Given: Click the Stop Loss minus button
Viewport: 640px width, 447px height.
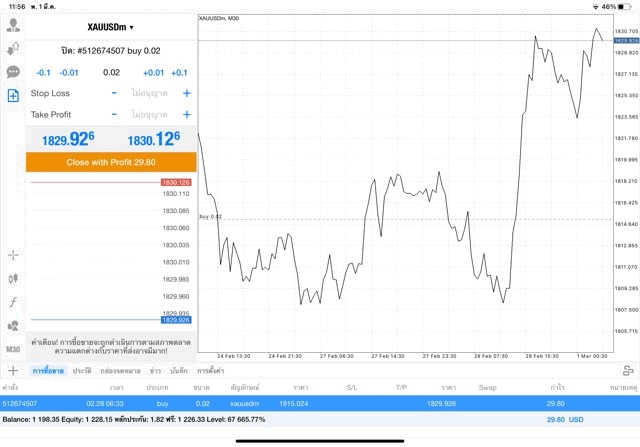Looking at the screenshot, I should (x=114, y=93).
